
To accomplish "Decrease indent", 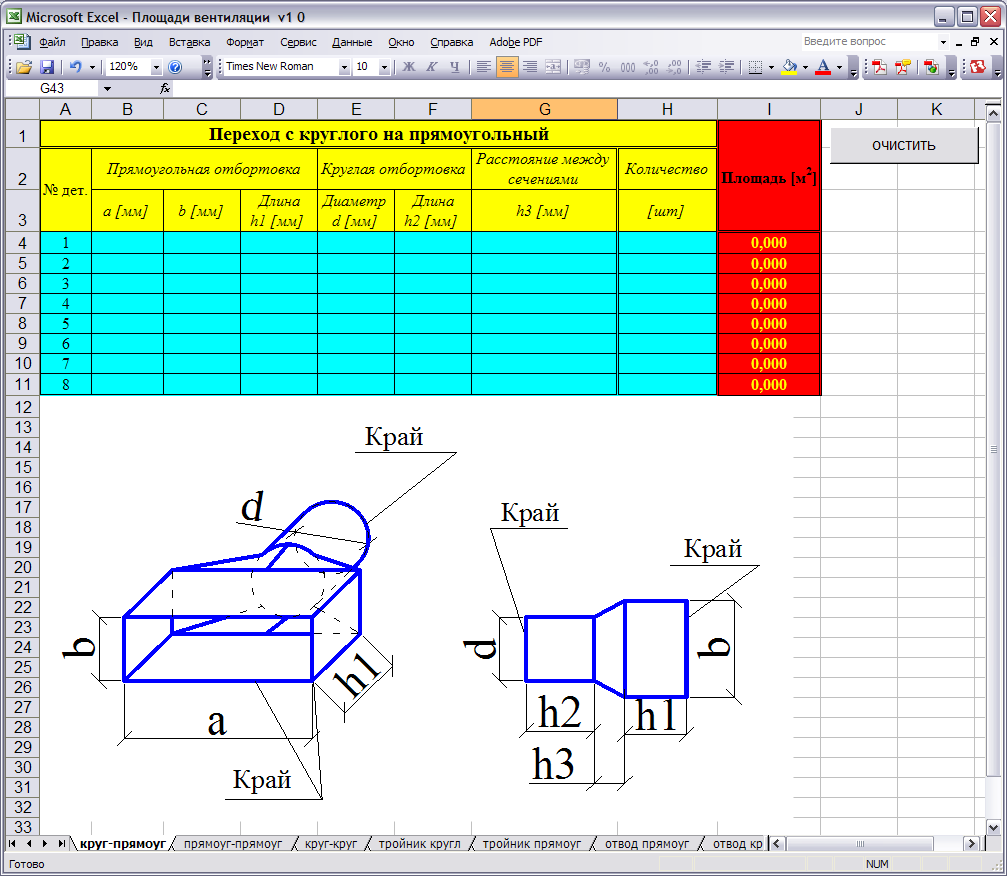I will (703, 67).
